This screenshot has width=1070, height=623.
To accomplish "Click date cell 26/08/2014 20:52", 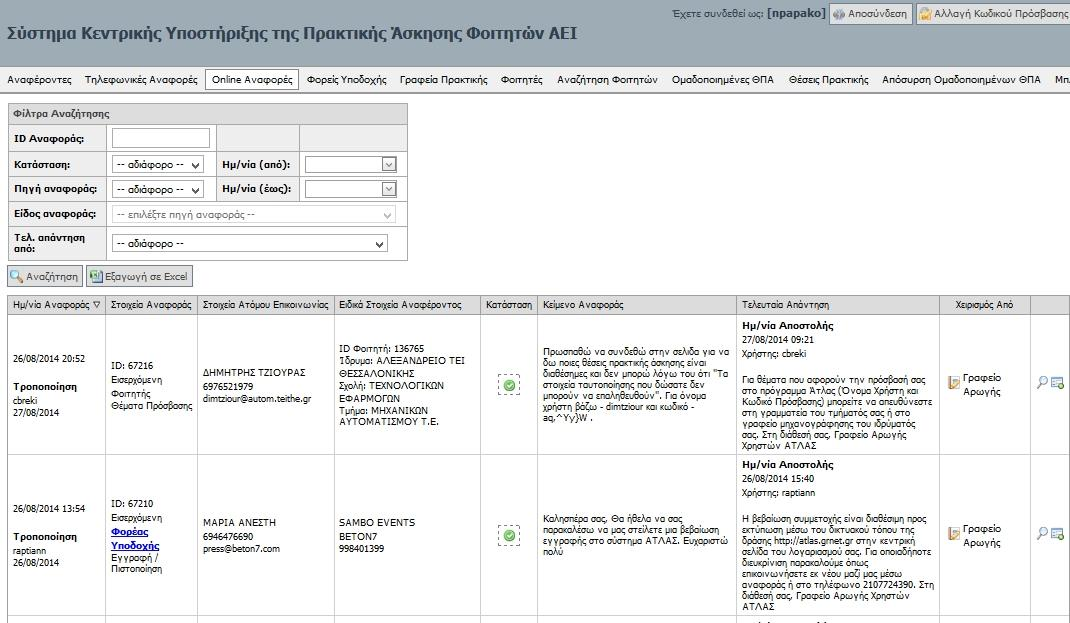I will coord(49,359).
